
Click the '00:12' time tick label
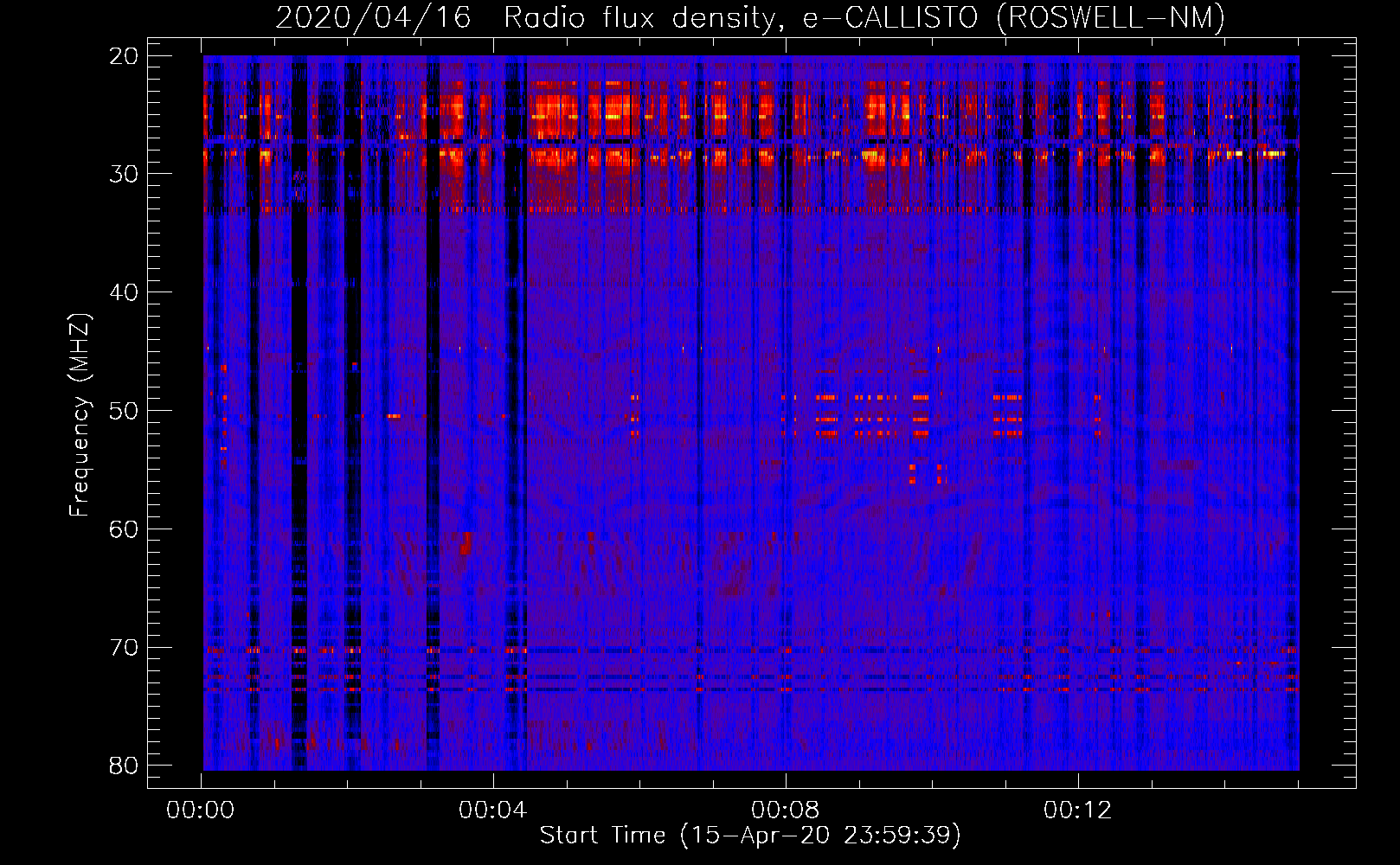(1077, 811)
